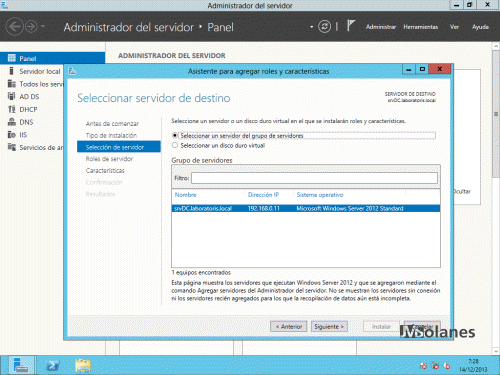This screenshot has width=500, height=375.
Task: Click the DNS role icon
Action: 12,122
